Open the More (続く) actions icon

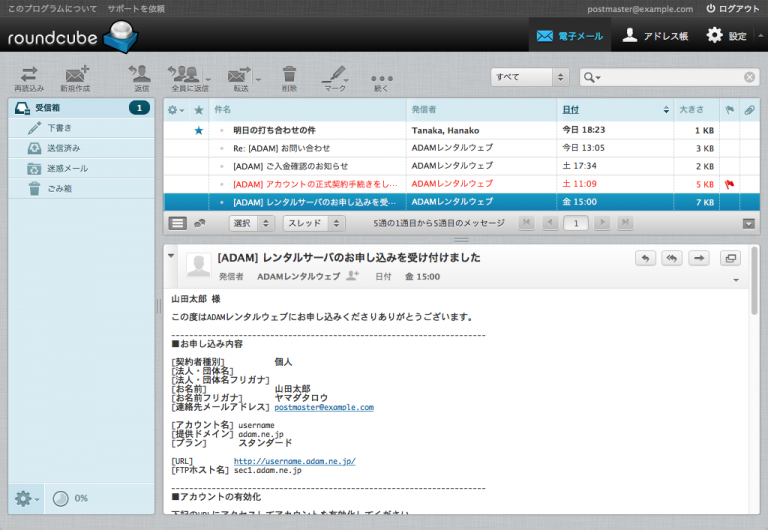pyautogui.click(x=381, y=77)
